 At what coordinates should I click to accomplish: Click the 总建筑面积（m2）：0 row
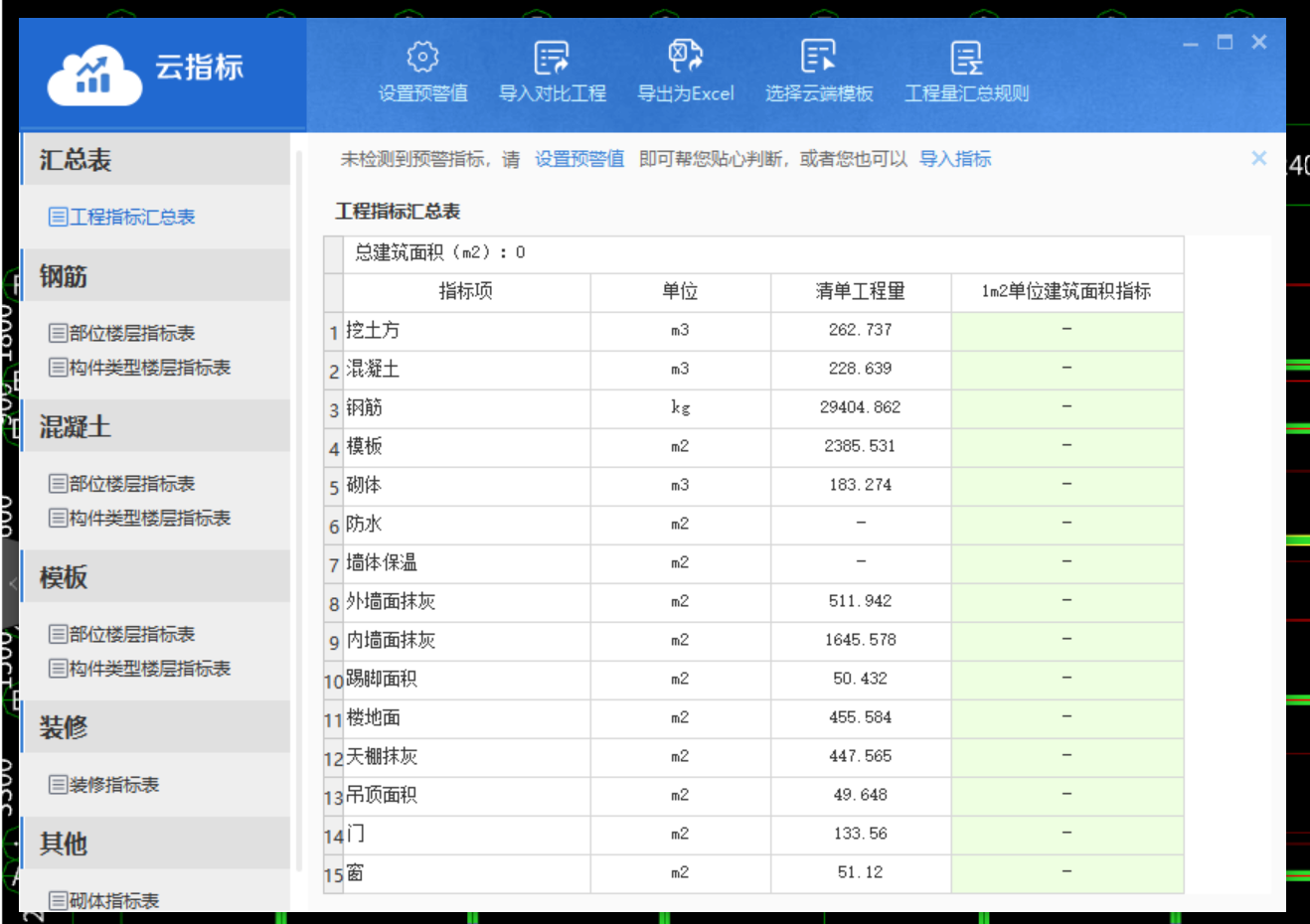pyautogui.click(x=763, y=253)
